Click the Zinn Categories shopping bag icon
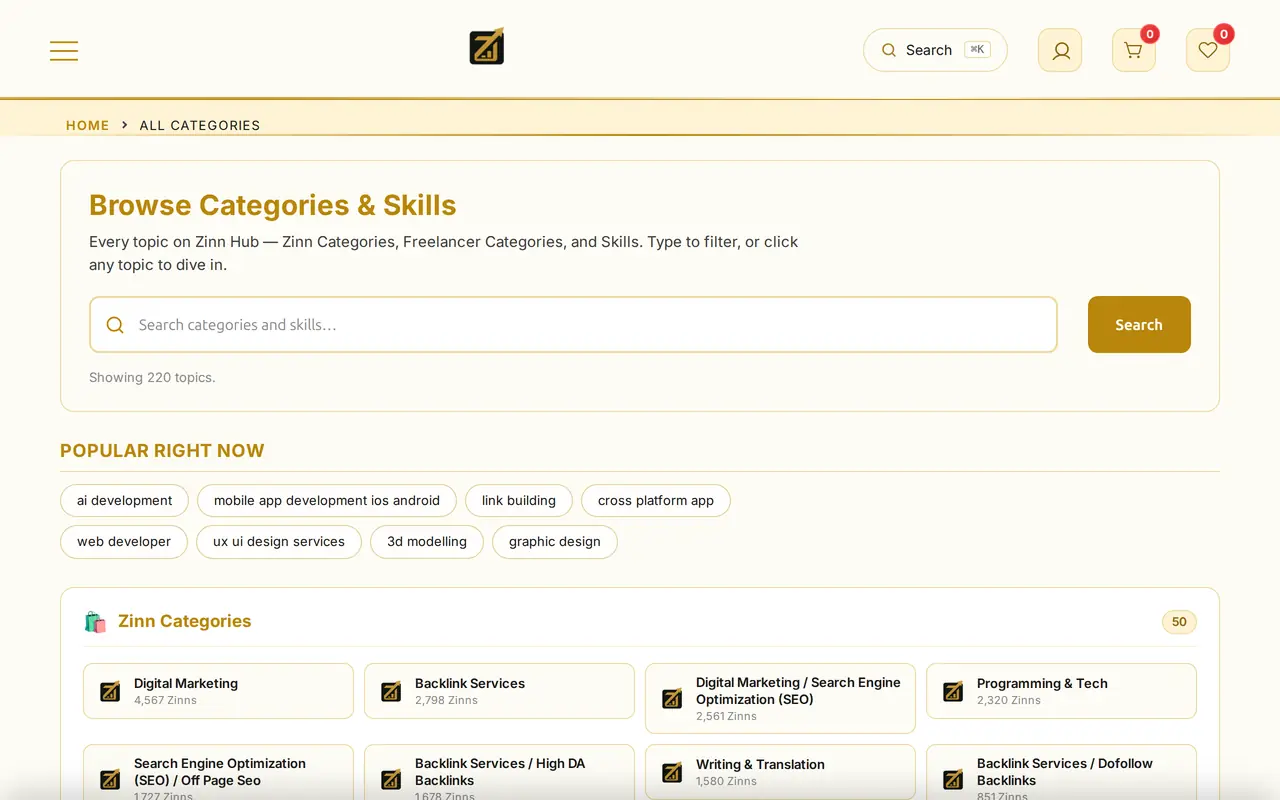The height and width of the screenshot is (800, 1280). click(x=95, y=622)
